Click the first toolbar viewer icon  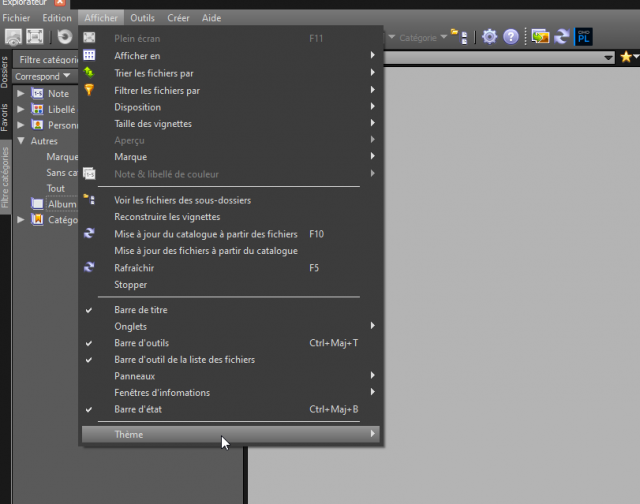pyautogui.click(x=13, y=37)
